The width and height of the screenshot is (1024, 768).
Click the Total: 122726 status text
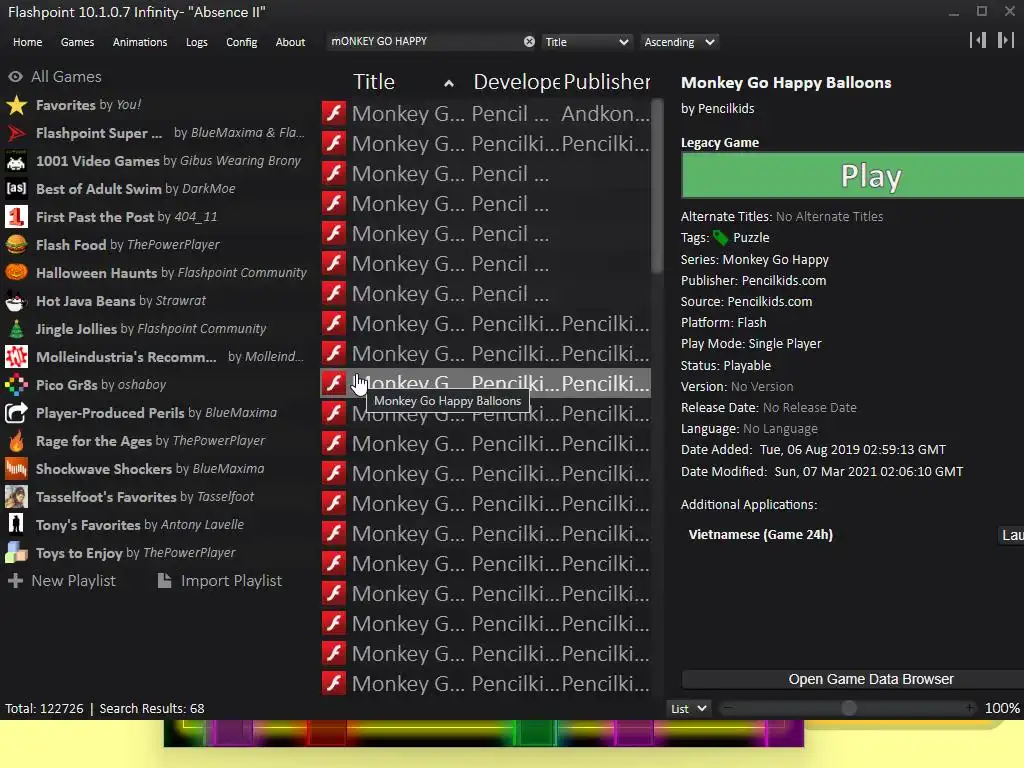click(44, 709)
